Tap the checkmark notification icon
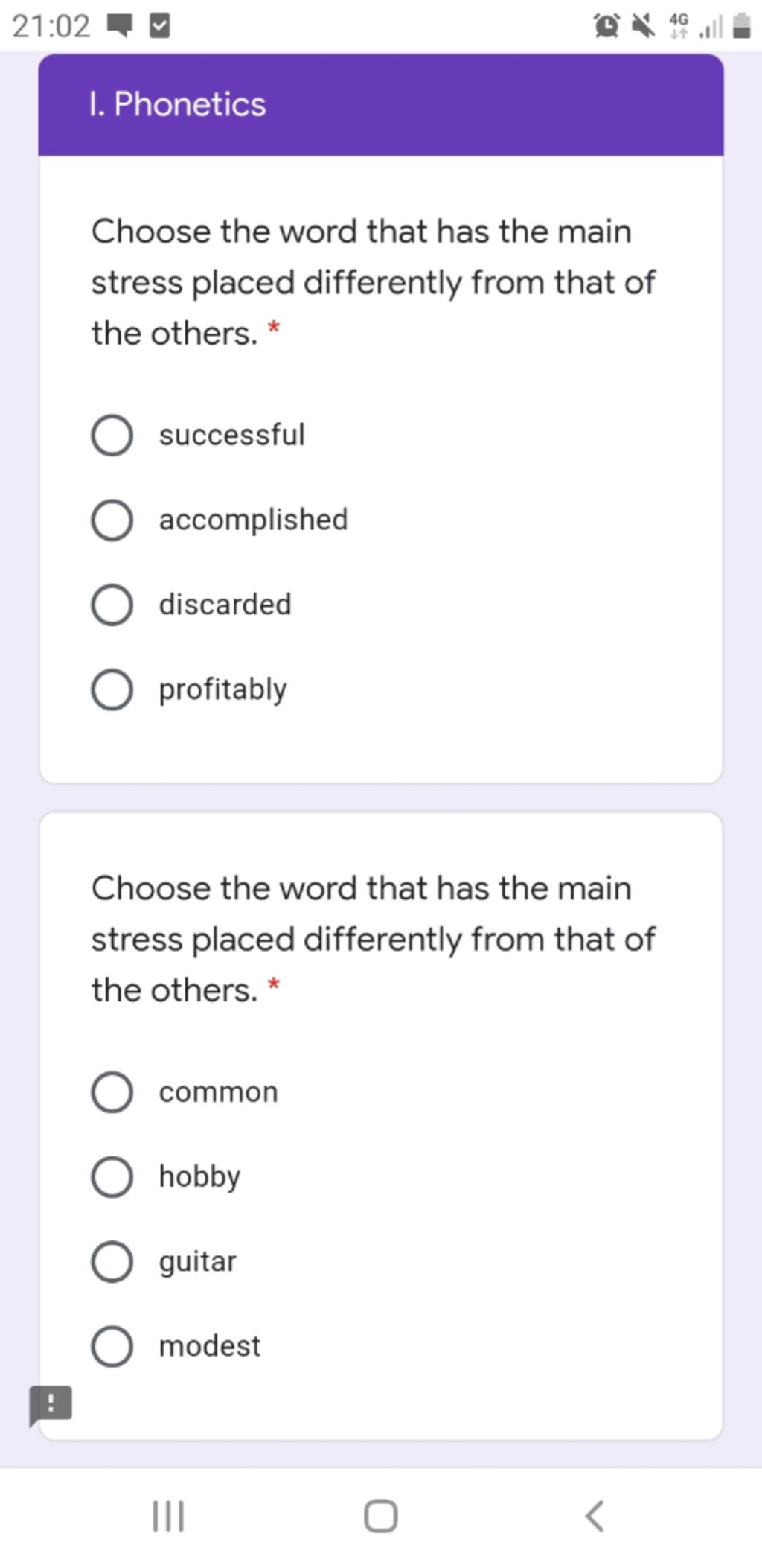 (x=160, y=27)
